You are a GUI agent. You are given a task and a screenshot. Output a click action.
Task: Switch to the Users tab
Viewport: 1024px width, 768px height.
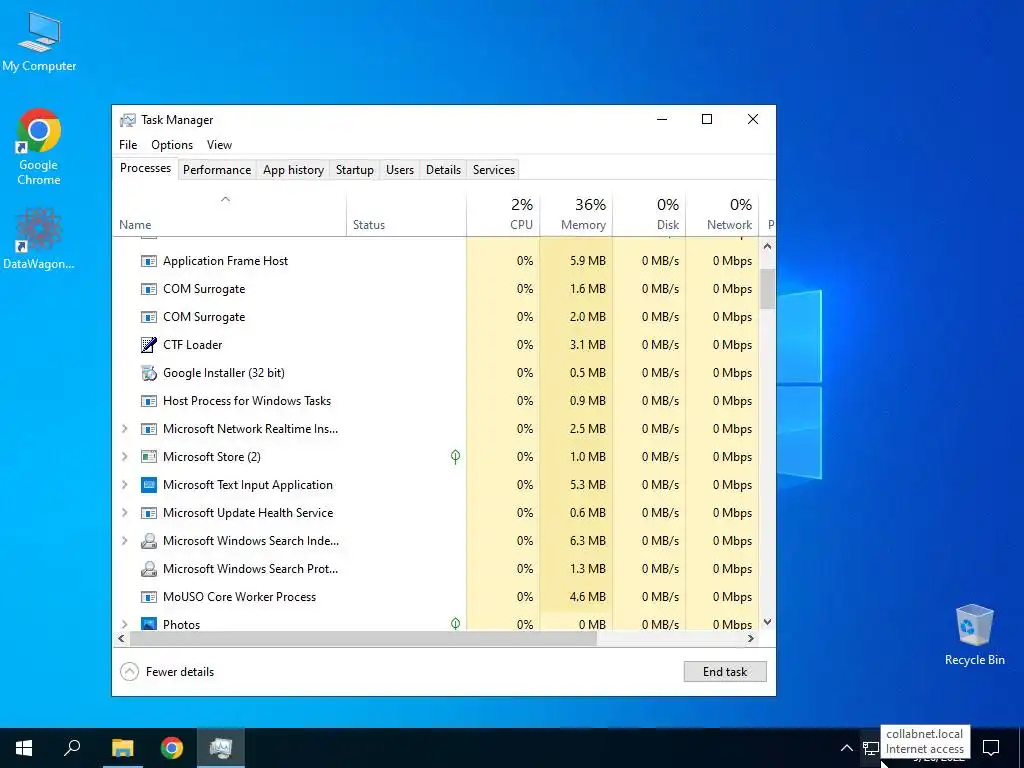pyautogui.click(x=400, y=170)
